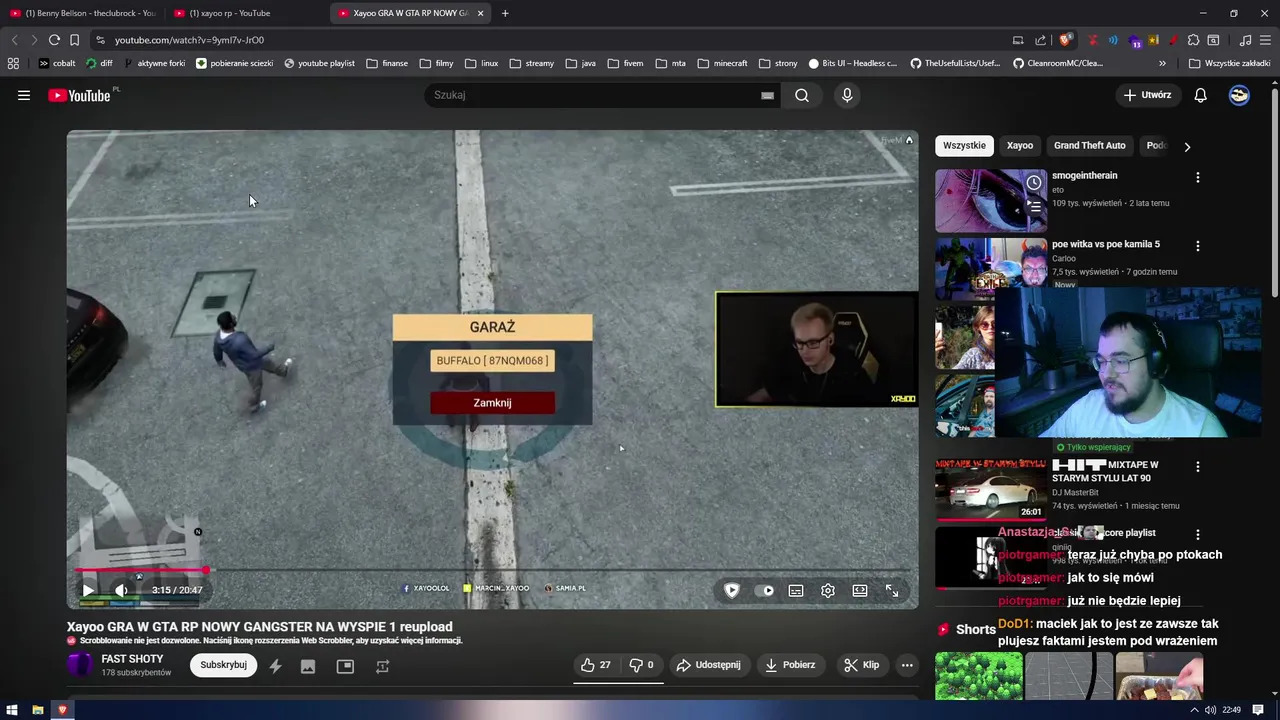Show hidden bookmarks with double chevron
Image resolution: width=1280 pixels, height=720 pixels.
pos(1162,63)
